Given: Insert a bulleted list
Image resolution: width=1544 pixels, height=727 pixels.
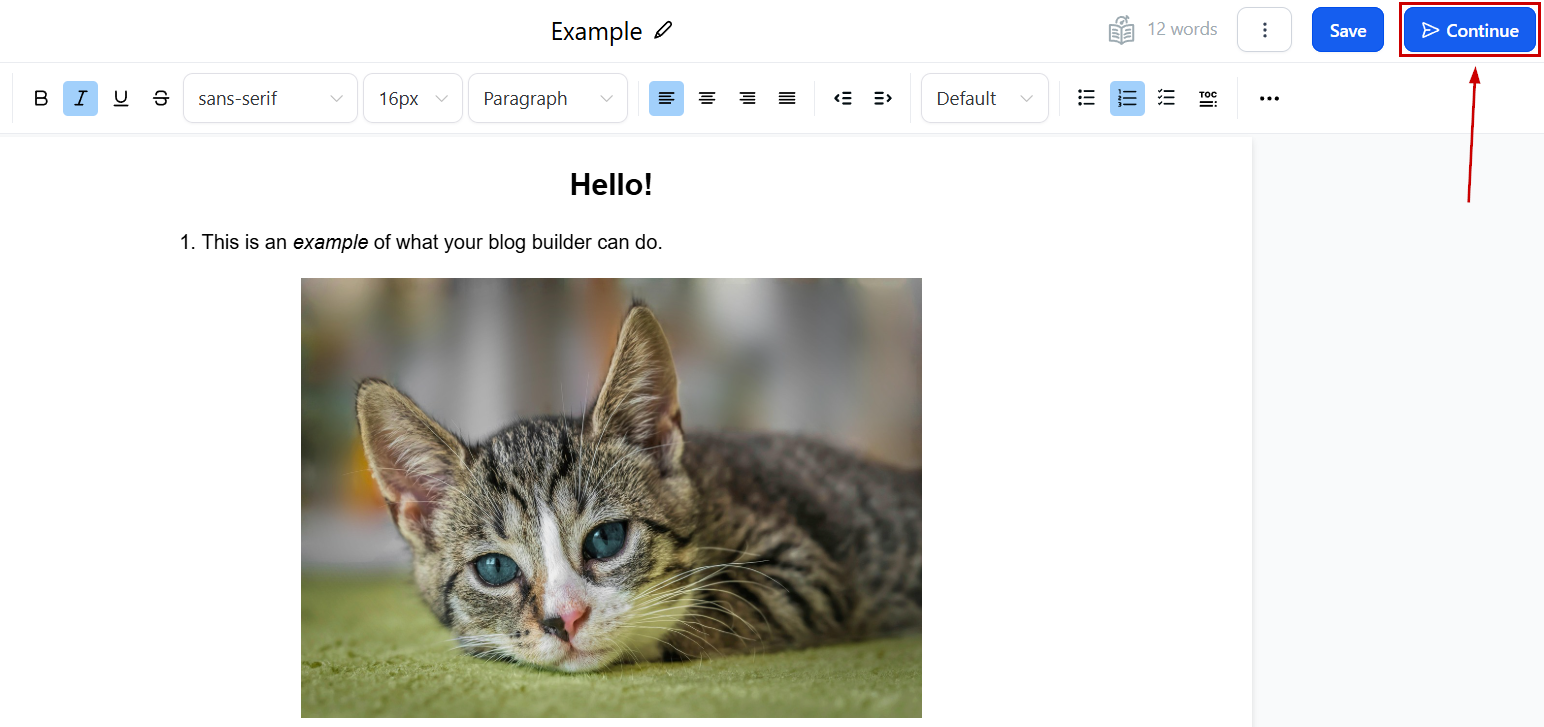Looking at the screenshot, I should point(1087,98).
